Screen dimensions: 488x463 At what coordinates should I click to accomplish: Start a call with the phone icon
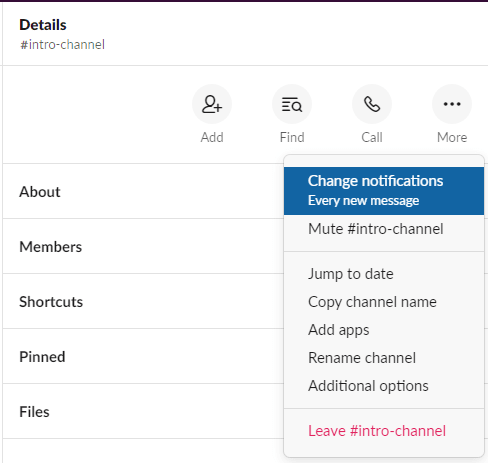point(372,104)
